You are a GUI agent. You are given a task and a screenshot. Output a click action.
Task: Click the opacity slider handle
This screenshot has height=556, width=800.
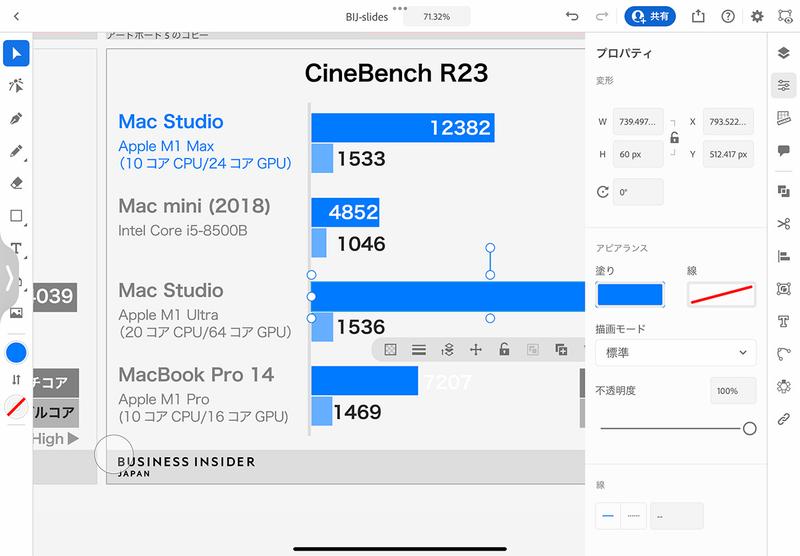(x=749, y=428)
